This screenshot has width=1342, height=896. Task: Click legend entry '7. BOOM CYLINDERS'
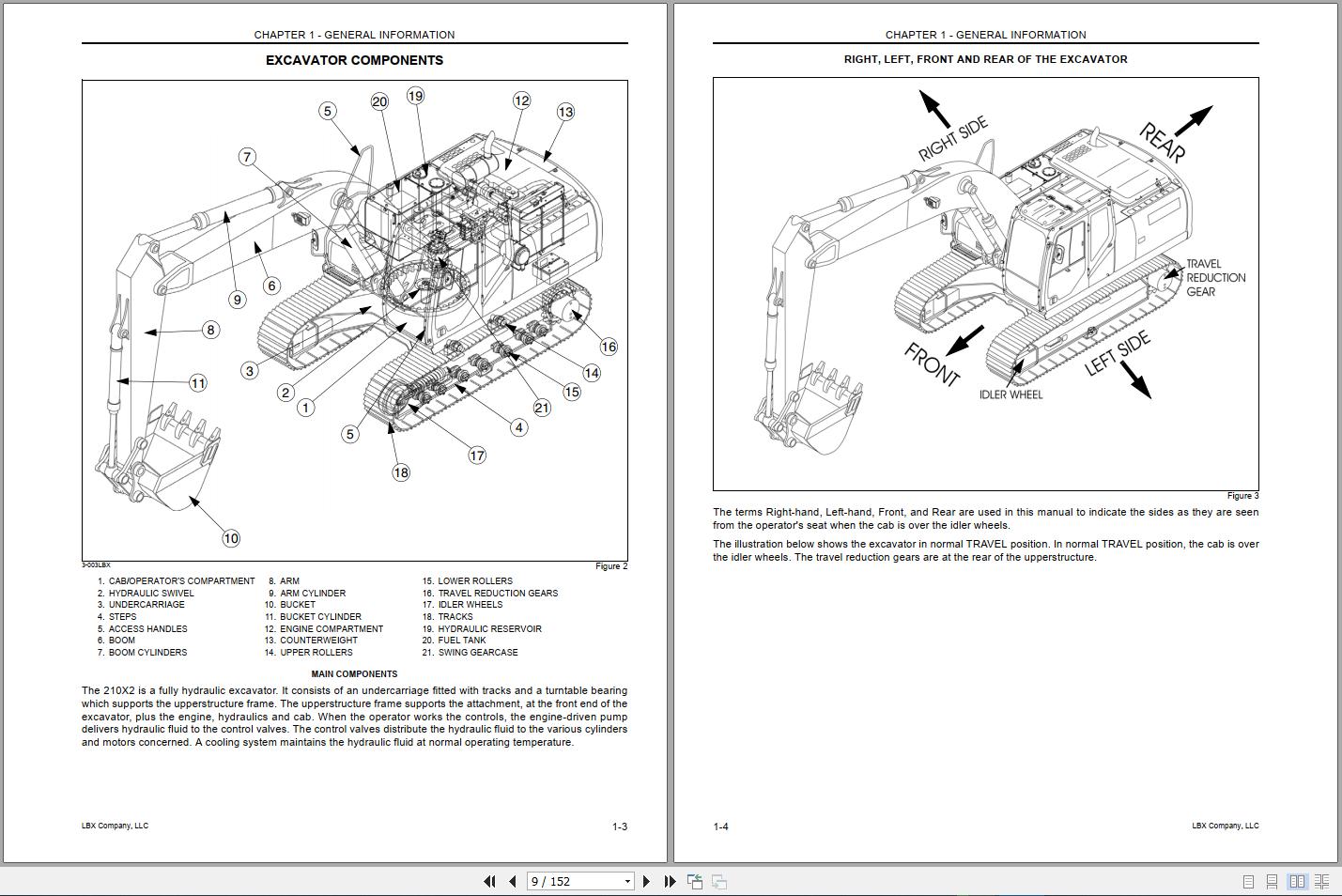tap(142, 653)
